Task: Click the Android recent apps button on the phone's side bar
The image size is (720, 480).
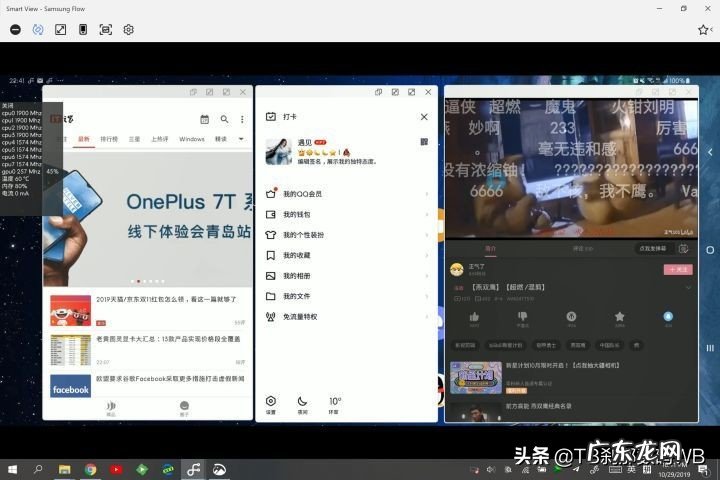Action: pos(710,348)
